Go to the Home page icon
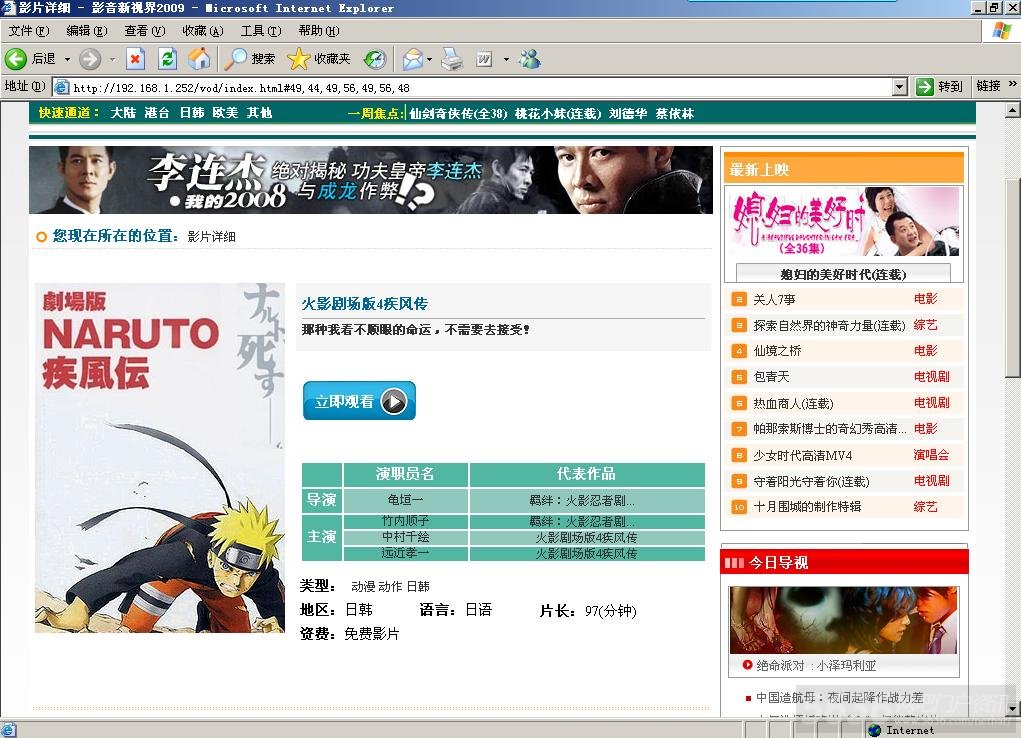1021x738 pixels. (x=199, y=59)
